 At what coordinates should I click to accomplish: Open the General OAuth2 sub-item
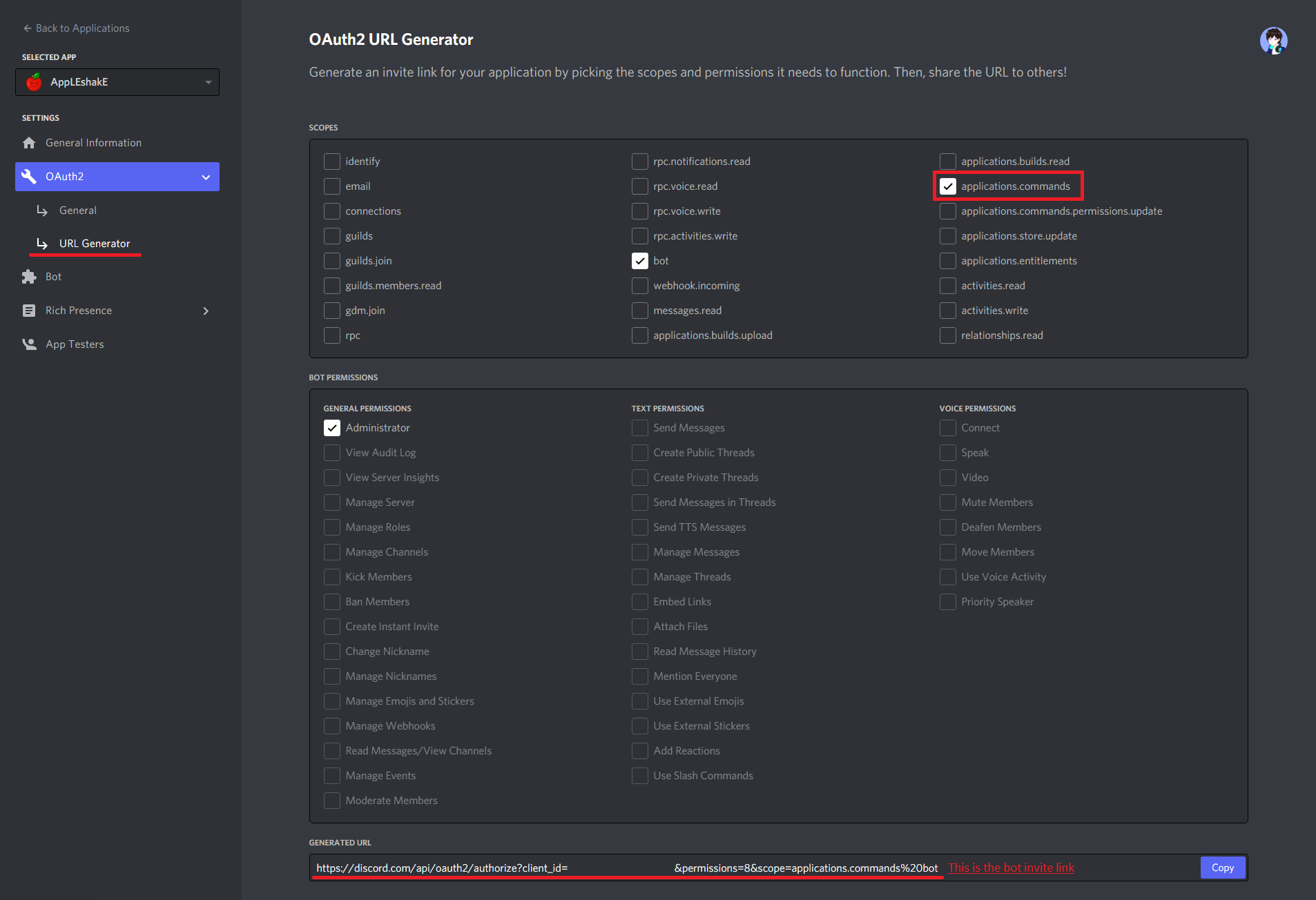[78, 211]
